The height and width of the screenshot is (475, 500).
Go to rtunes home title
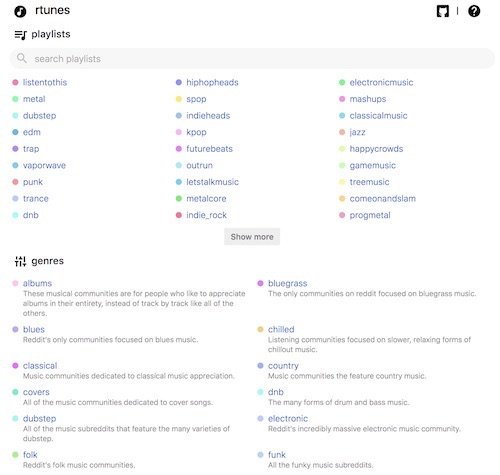52,10
